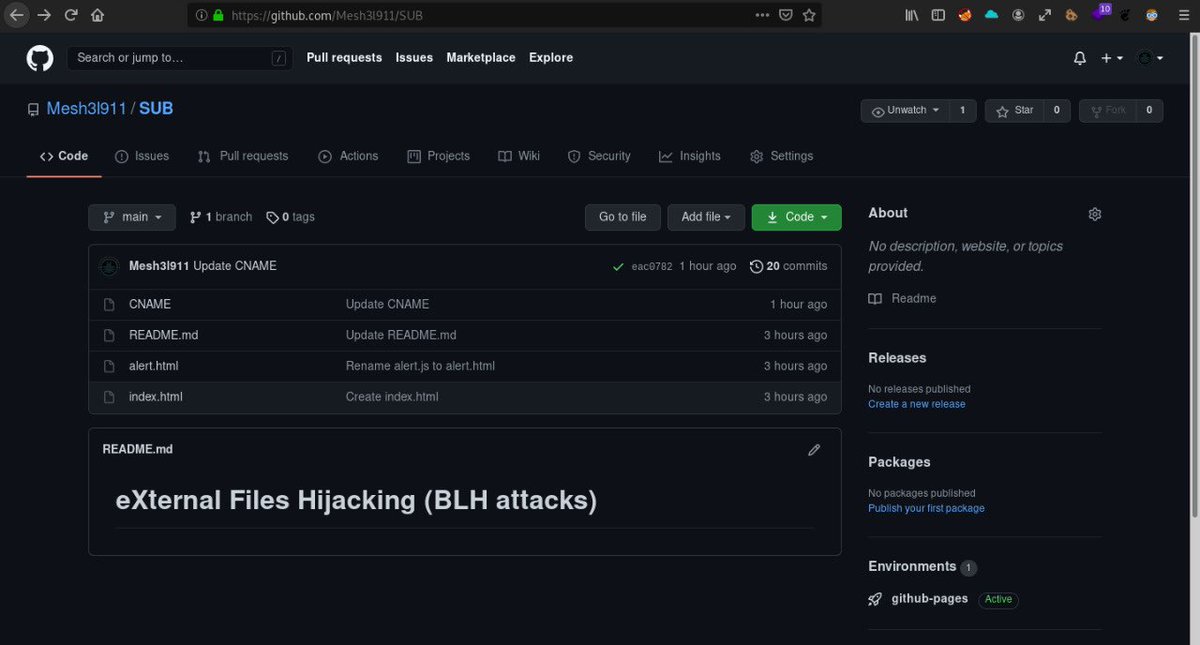Open the SUB repository name link
Image resolution: width=1200 pixels, height=645 pixels.
(156, 108)
